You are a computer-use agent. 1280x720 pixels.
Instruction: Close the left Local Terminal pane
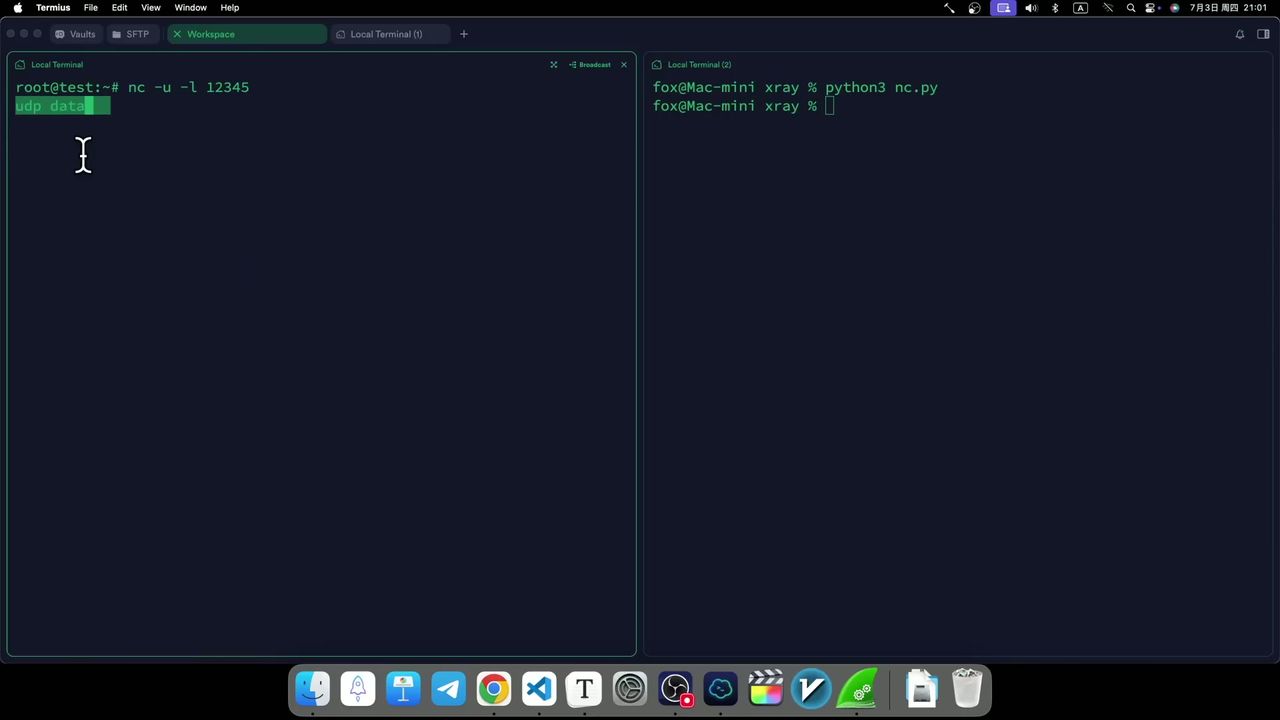[x=624, y=65]
